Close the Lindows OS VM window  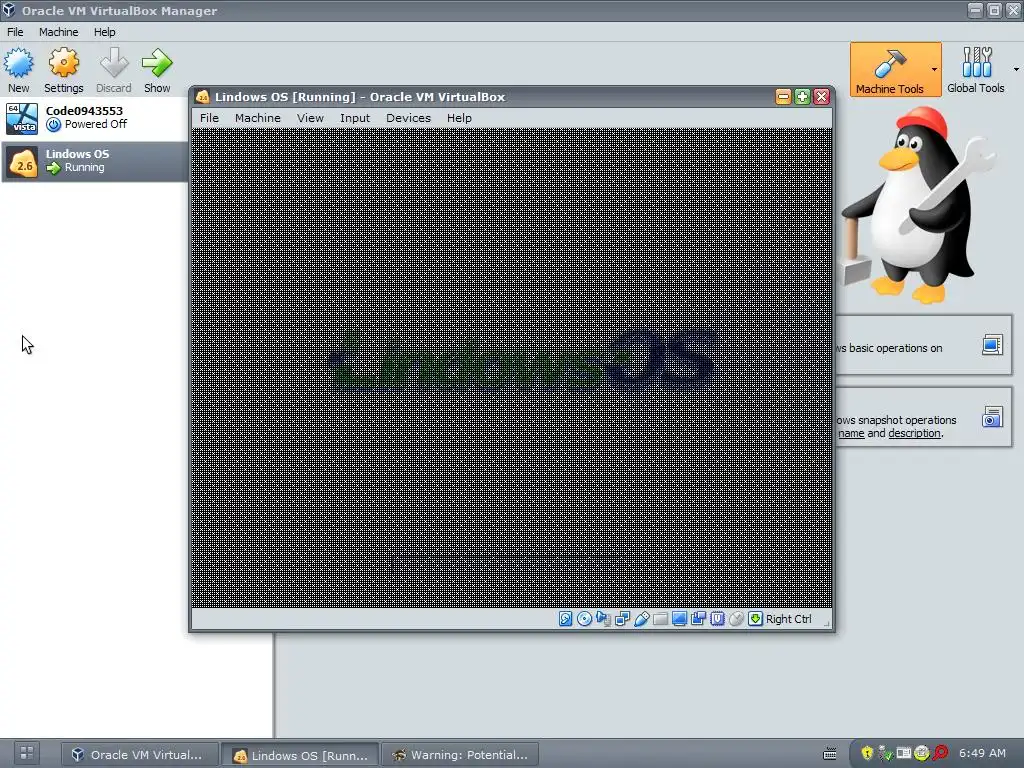pos(822,97)
